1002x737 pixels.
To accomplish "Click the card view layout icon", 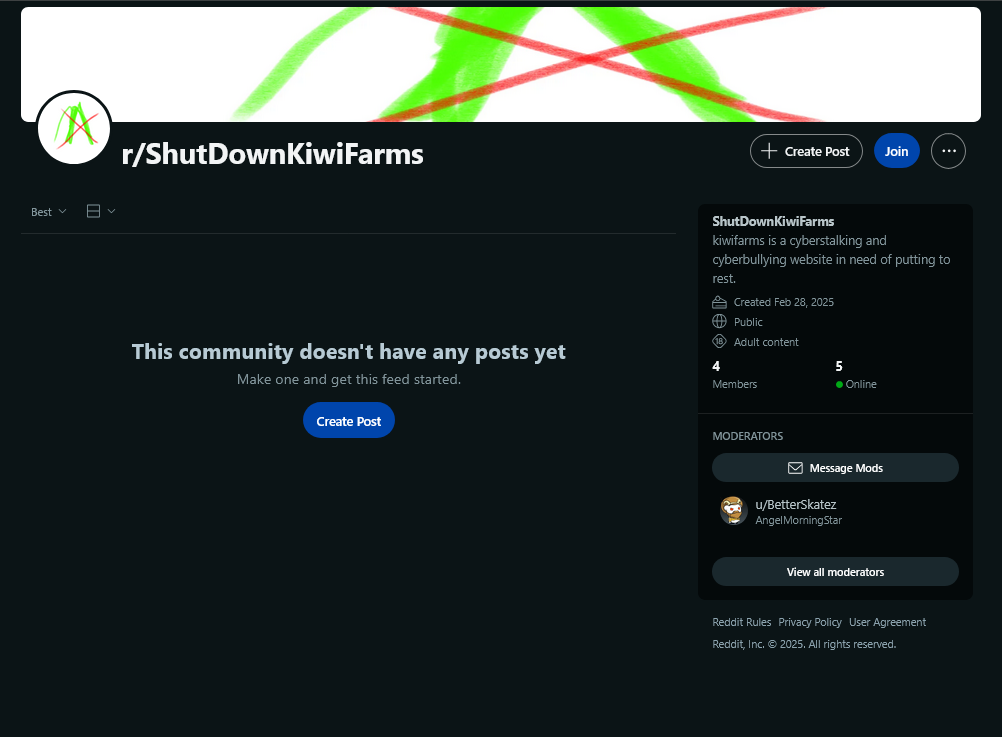I will coord(93,211).
